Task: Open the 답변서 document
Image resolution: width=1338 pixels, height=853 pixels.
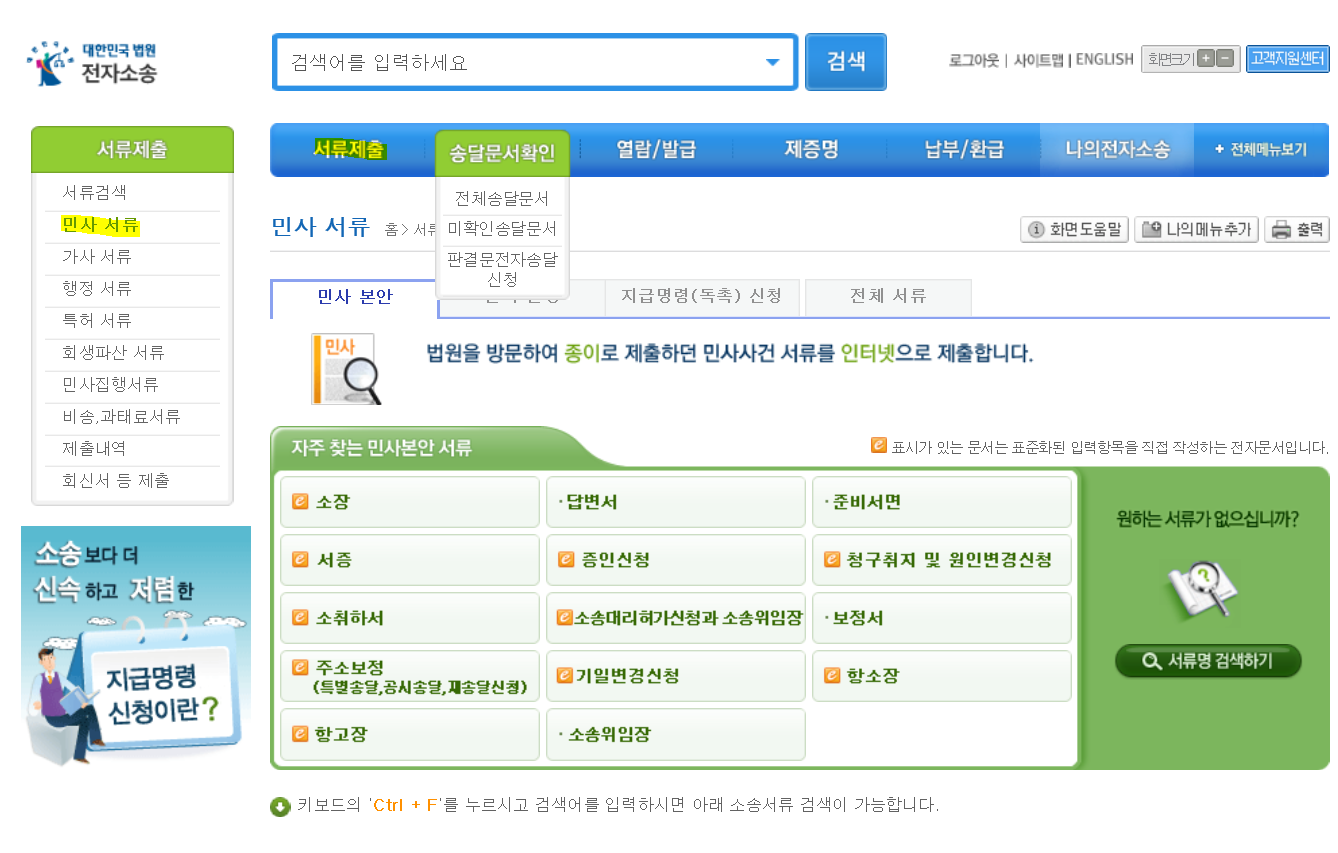Action: point(676,502)
